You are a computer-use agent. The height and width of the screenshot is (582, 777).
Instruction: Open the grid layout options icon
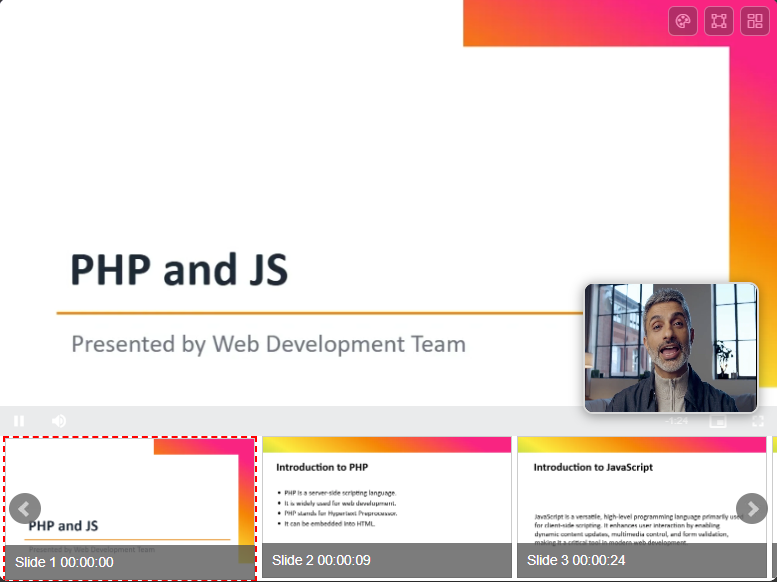755,21
